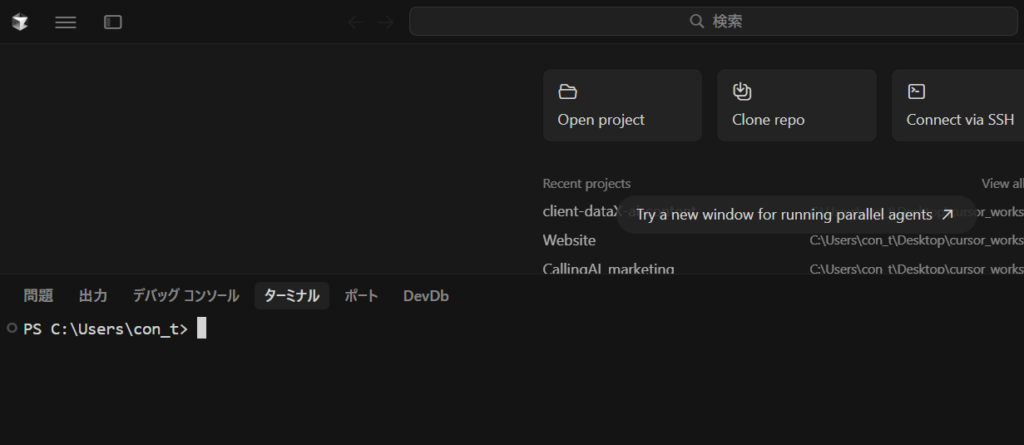1024x445 pixels.
Task: Click the Cursor app logo icon
Action: (x=20, y=22)
